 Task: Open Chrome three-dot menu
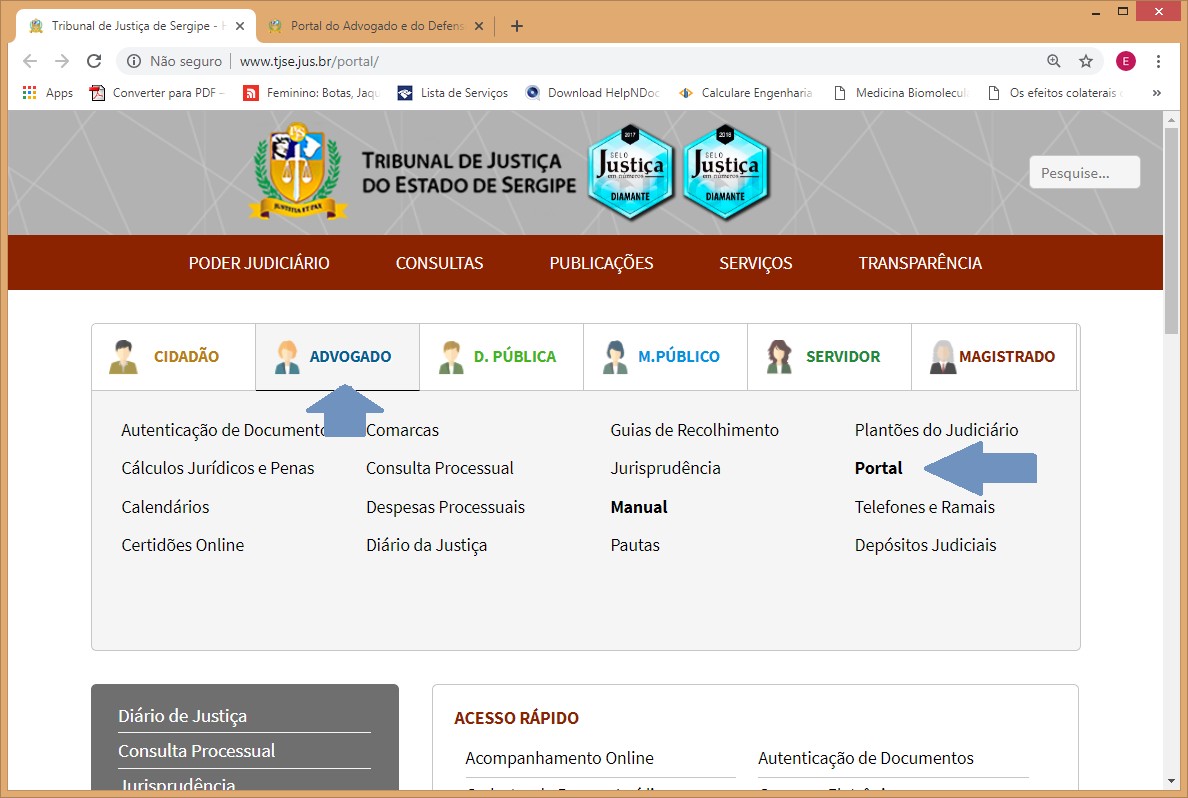click(x=1159, y=61)
